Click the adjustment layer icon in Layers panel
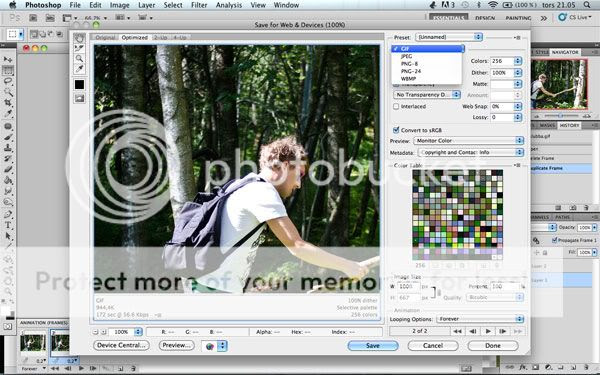 click(548, 367)
